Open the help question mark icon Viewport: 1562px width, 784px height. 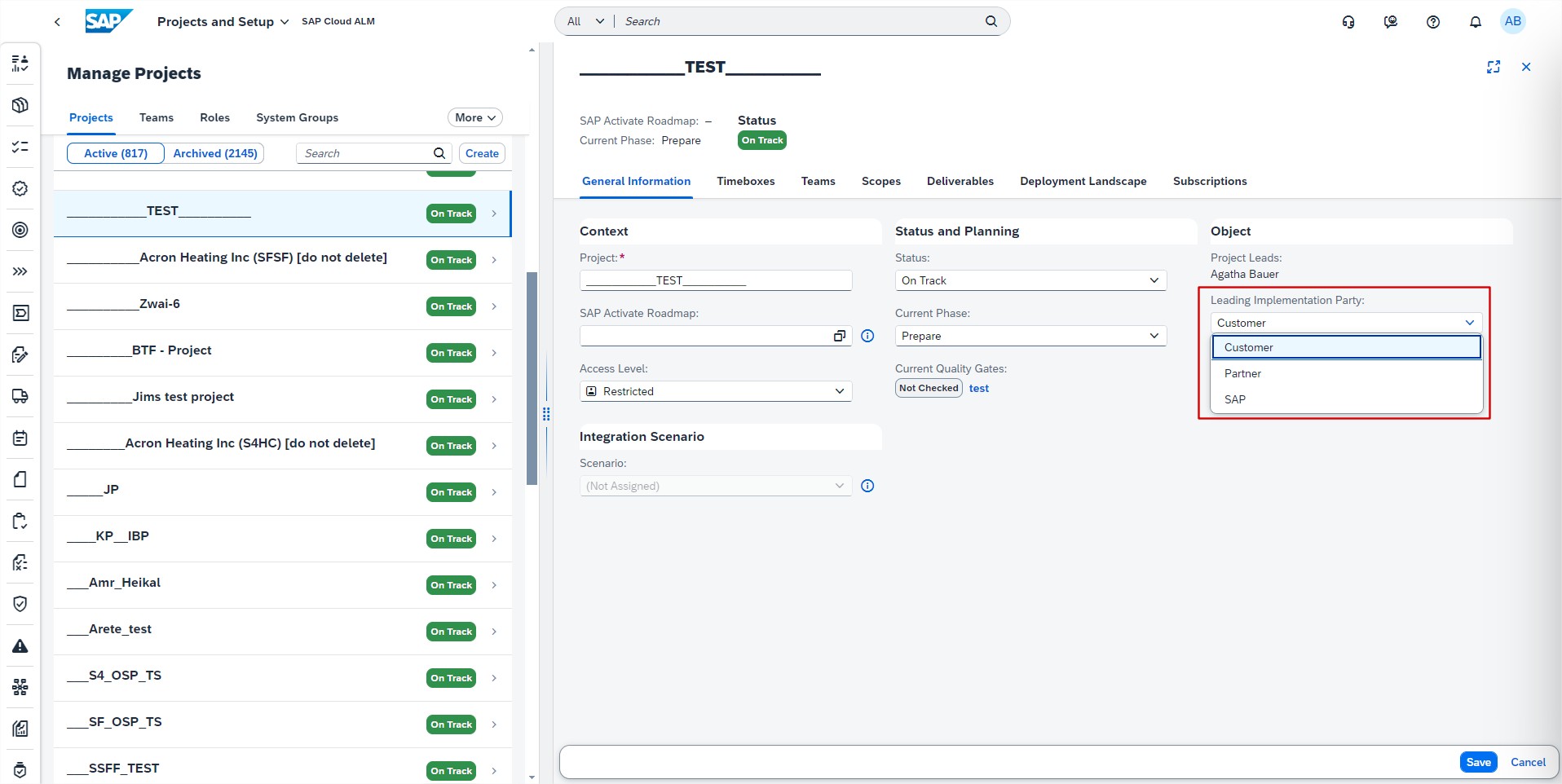[1432, 22]
